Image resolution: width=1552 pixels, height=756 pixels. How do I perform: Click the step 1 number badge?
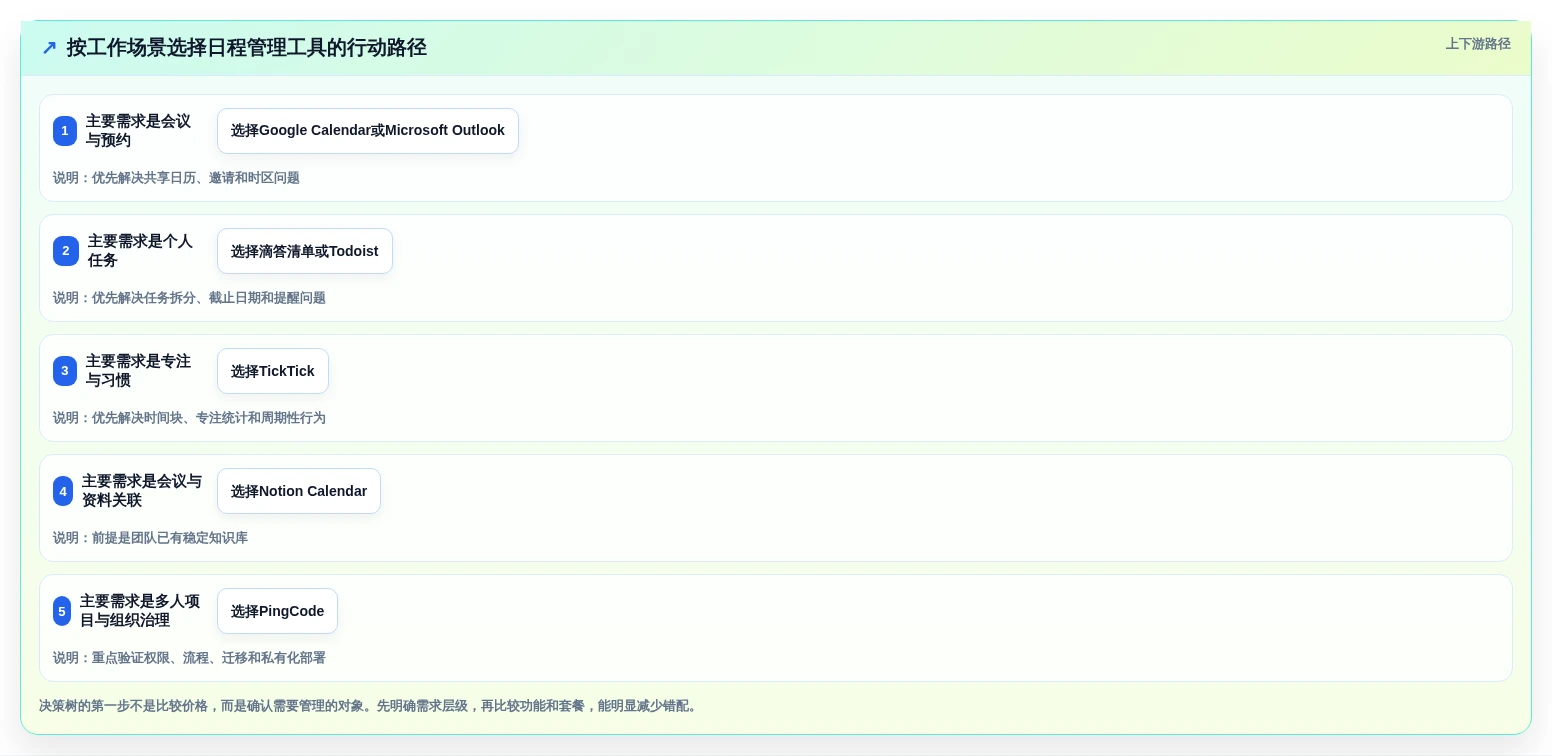tap(65, 131)
